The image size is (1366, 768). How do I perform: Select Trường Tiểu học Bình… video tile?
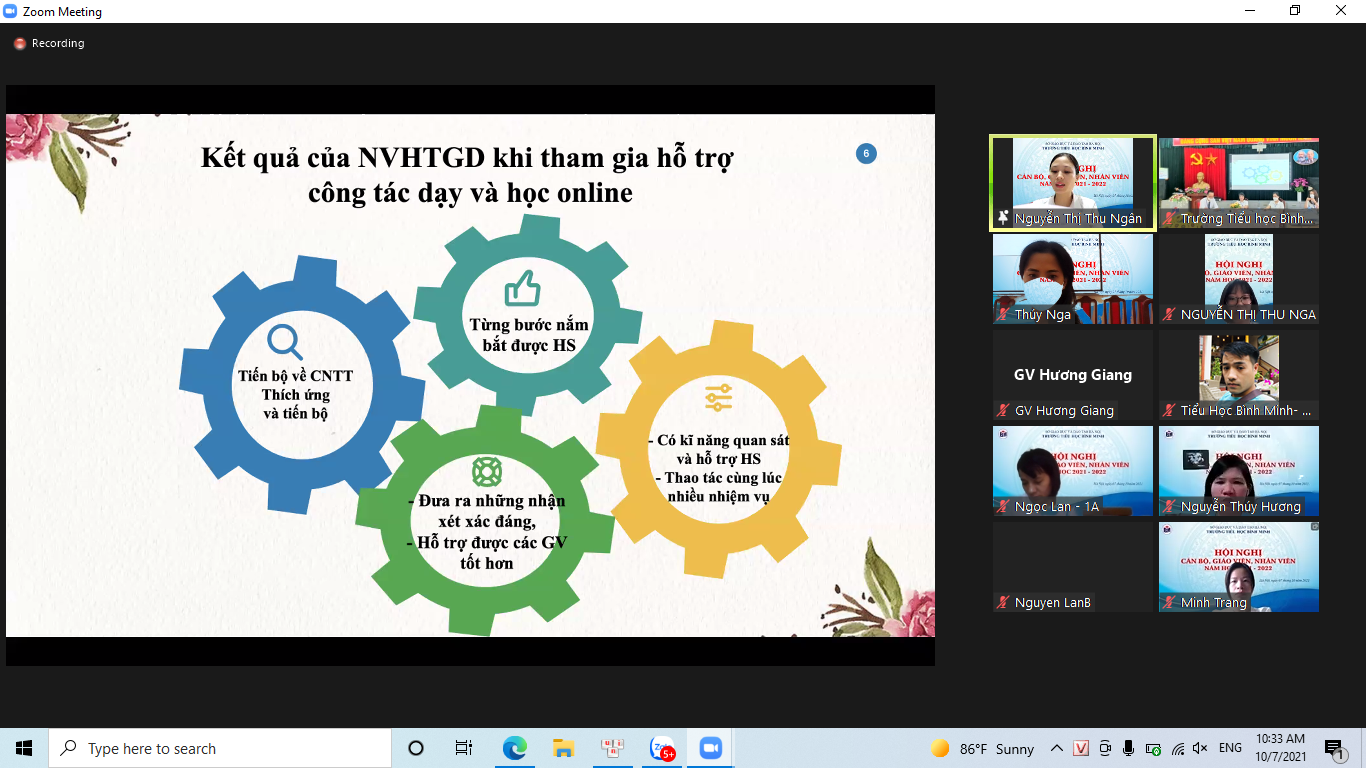pos(1239,183)
